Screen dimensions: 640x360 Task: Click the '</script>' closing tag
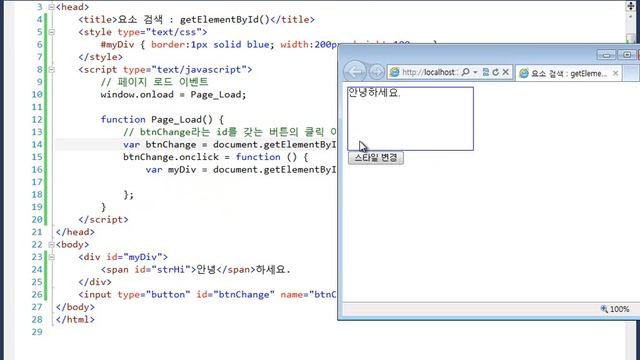pyautogui.click(x=103, y=220)
